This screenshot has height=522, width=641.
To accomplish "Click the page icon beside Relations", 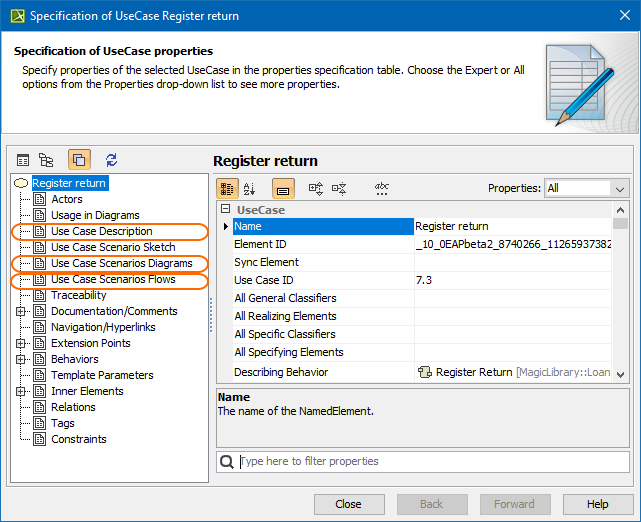I will coord(39,407).
